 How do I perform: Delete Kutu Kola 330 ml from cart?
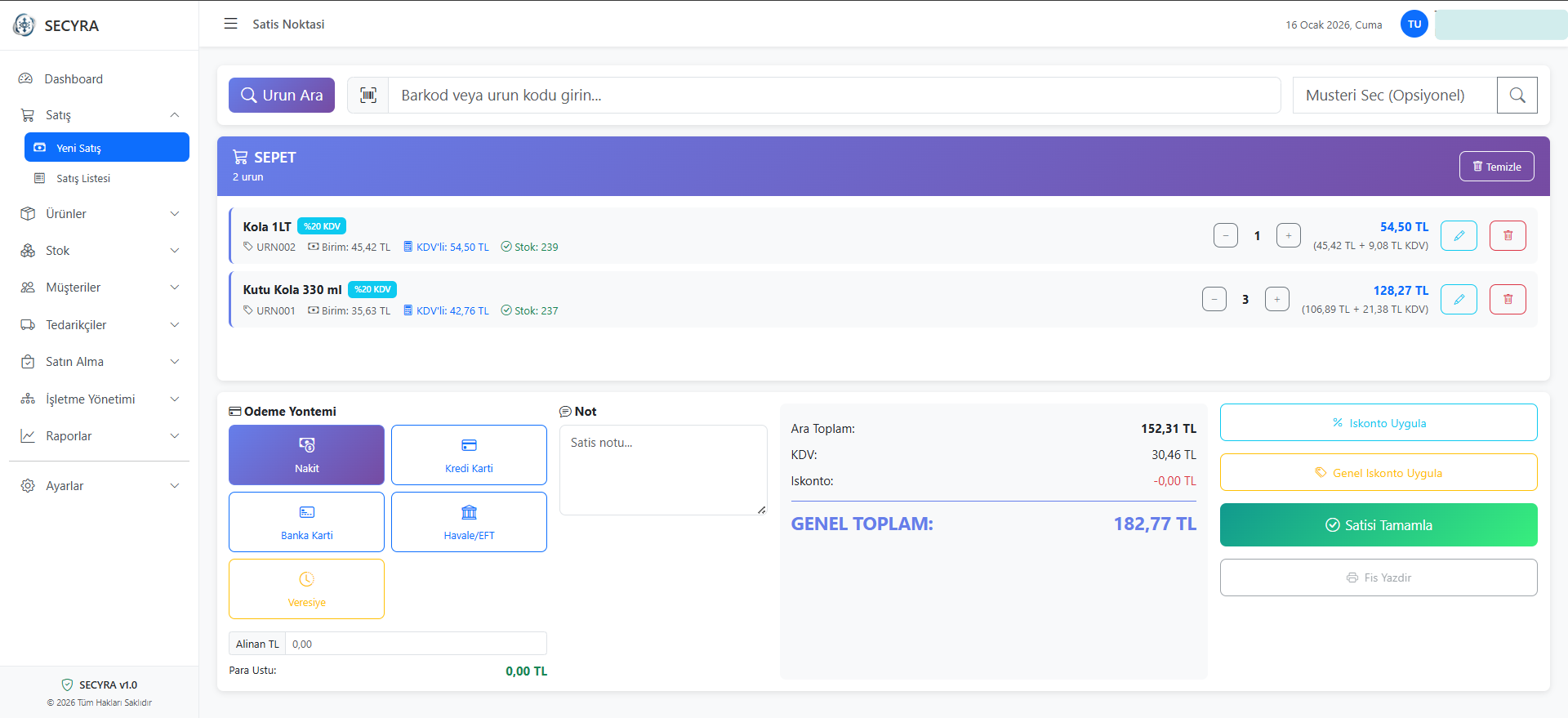[1507, 300]
